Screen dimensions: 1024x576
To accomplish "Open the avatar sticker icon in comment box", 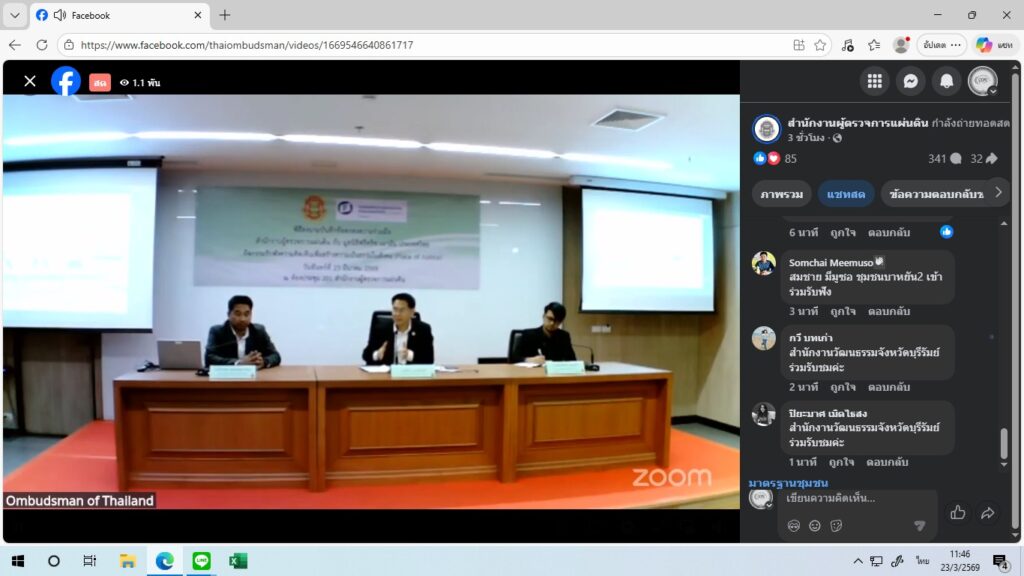I will (794, 526).
